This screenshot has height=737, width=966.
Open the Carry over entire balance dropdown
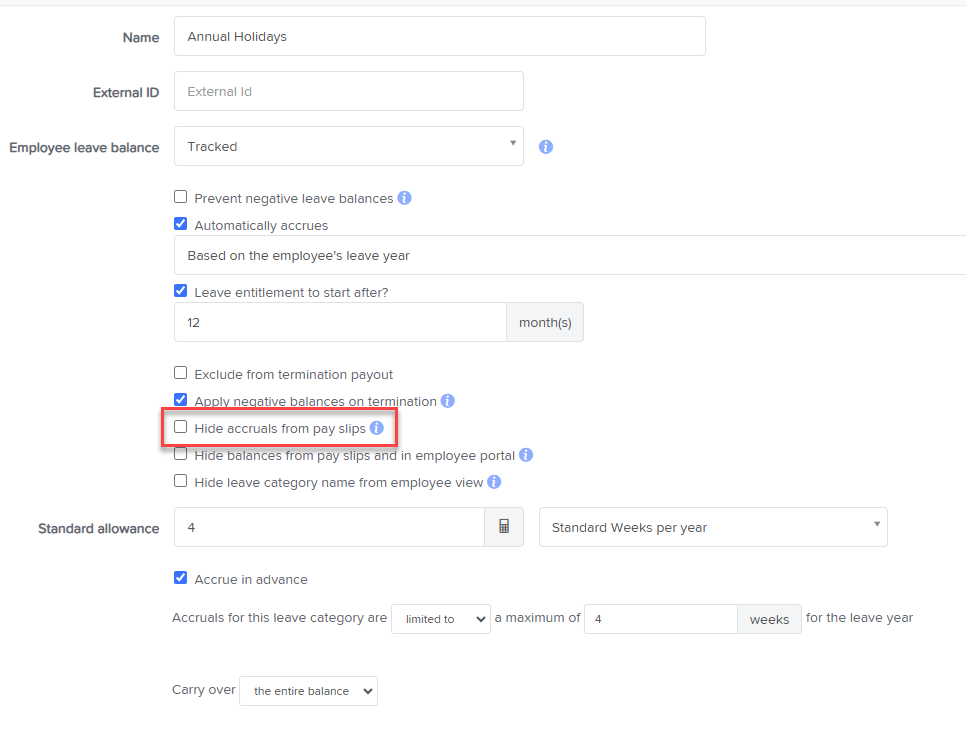click(308, 691)
